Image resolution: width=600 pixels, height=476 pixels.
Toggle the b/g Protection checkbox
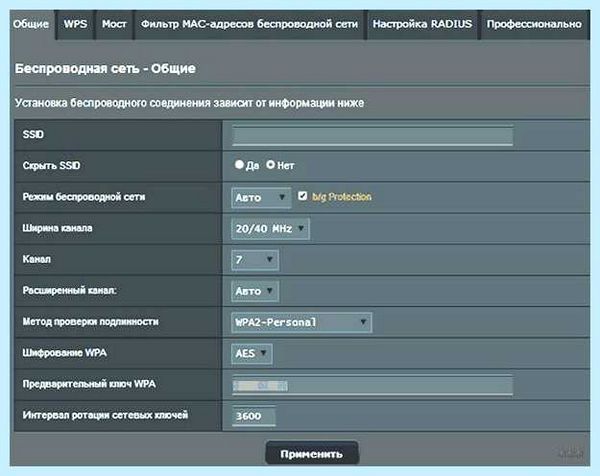pyautogui.click(x=302, y=196)
